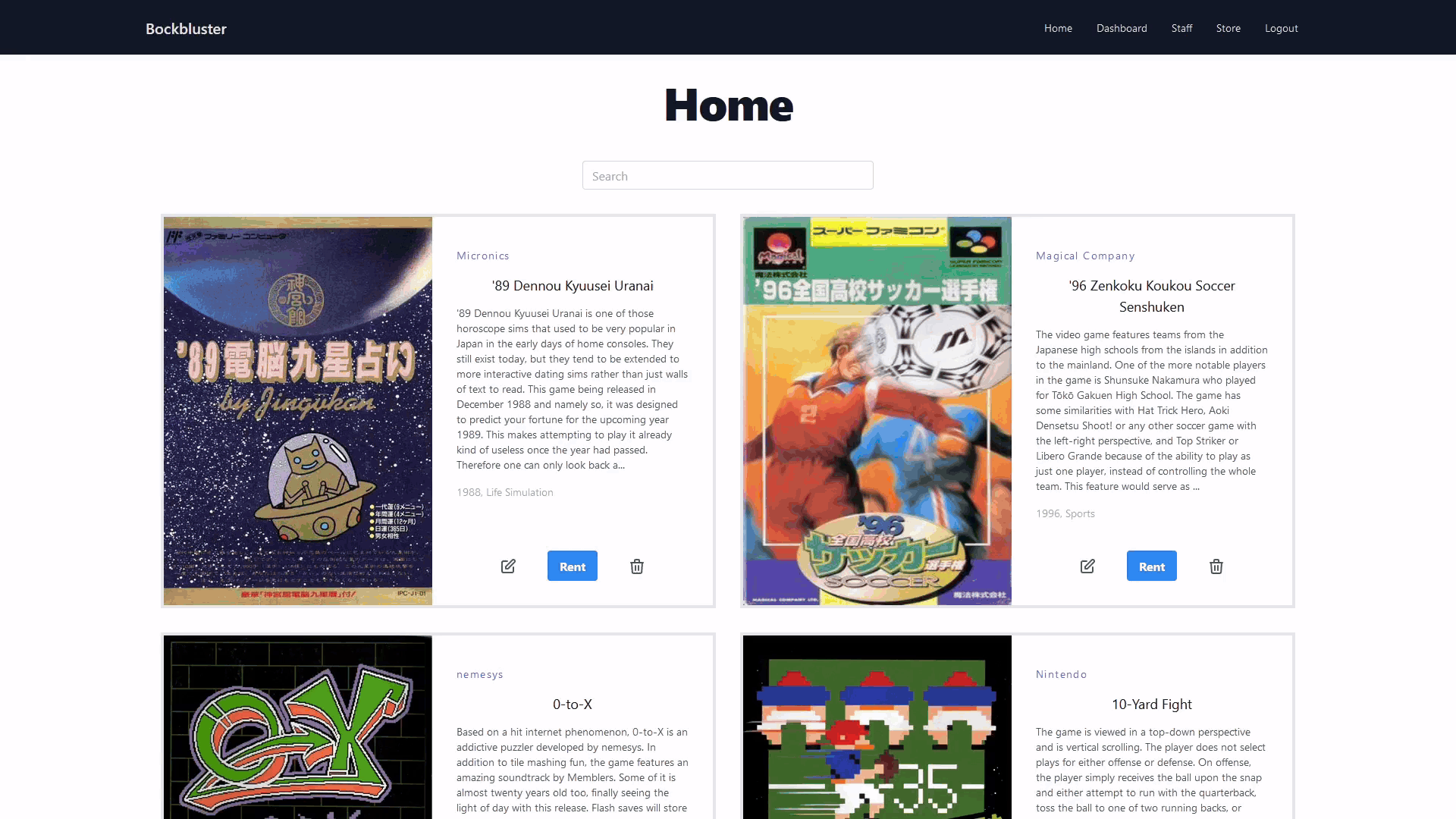Open the Search input field
This screenshot has width=1456, height=819.
(x=727, y=176)
